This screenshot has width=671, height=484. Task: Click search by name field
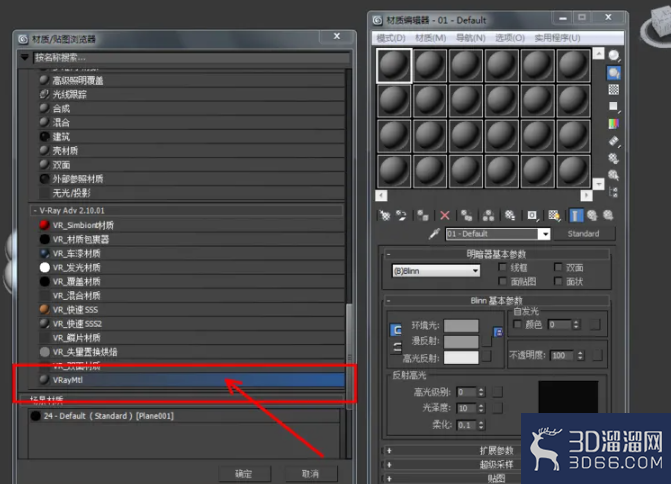click(191, 57)
